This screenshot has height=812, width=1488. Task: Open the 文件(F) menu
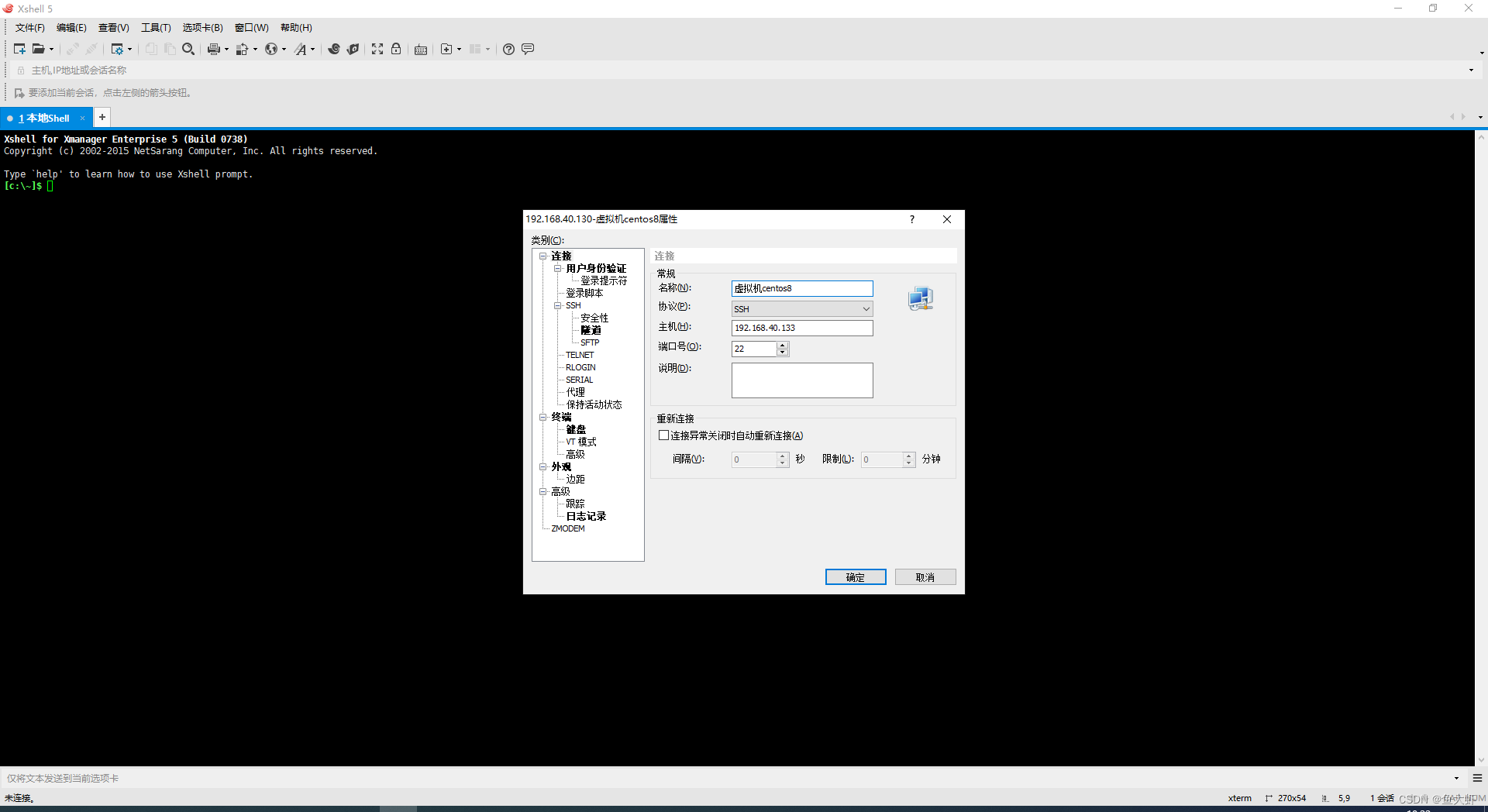pyautogui.click(x=29, y=28)
